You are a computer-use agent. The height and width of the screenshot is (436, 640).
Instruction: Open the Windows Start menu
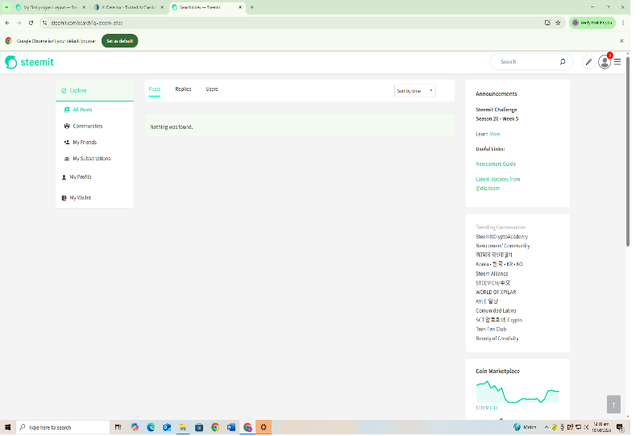(7, 427)
